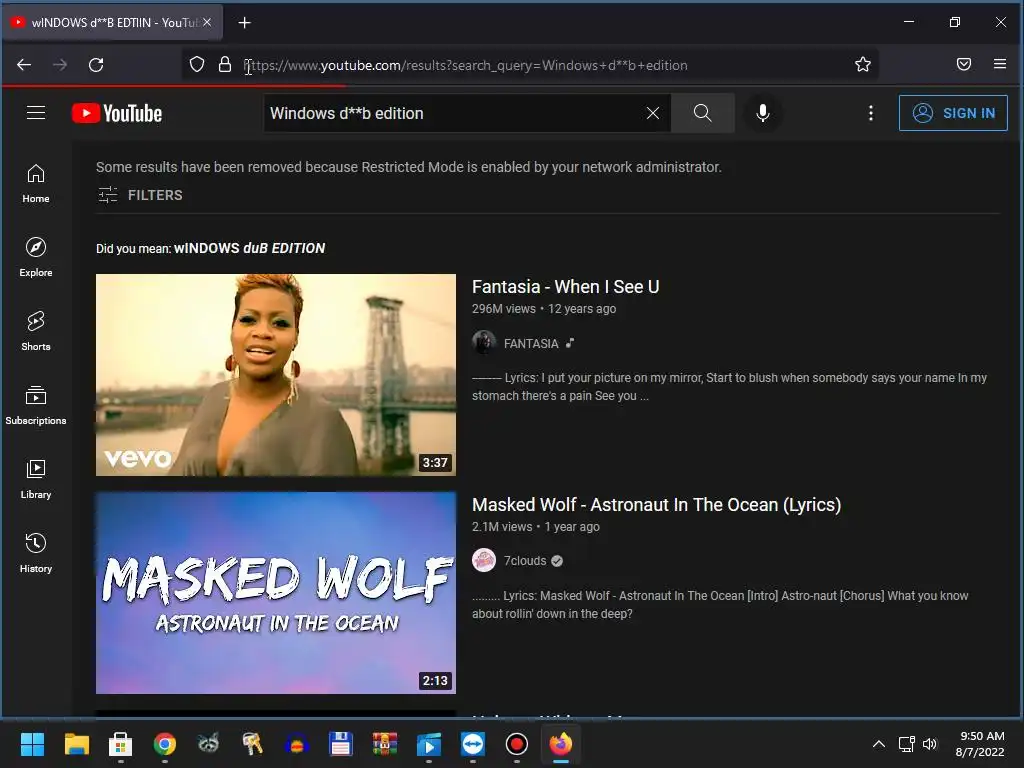Visit FANTASIA channel name

point(531,344)
